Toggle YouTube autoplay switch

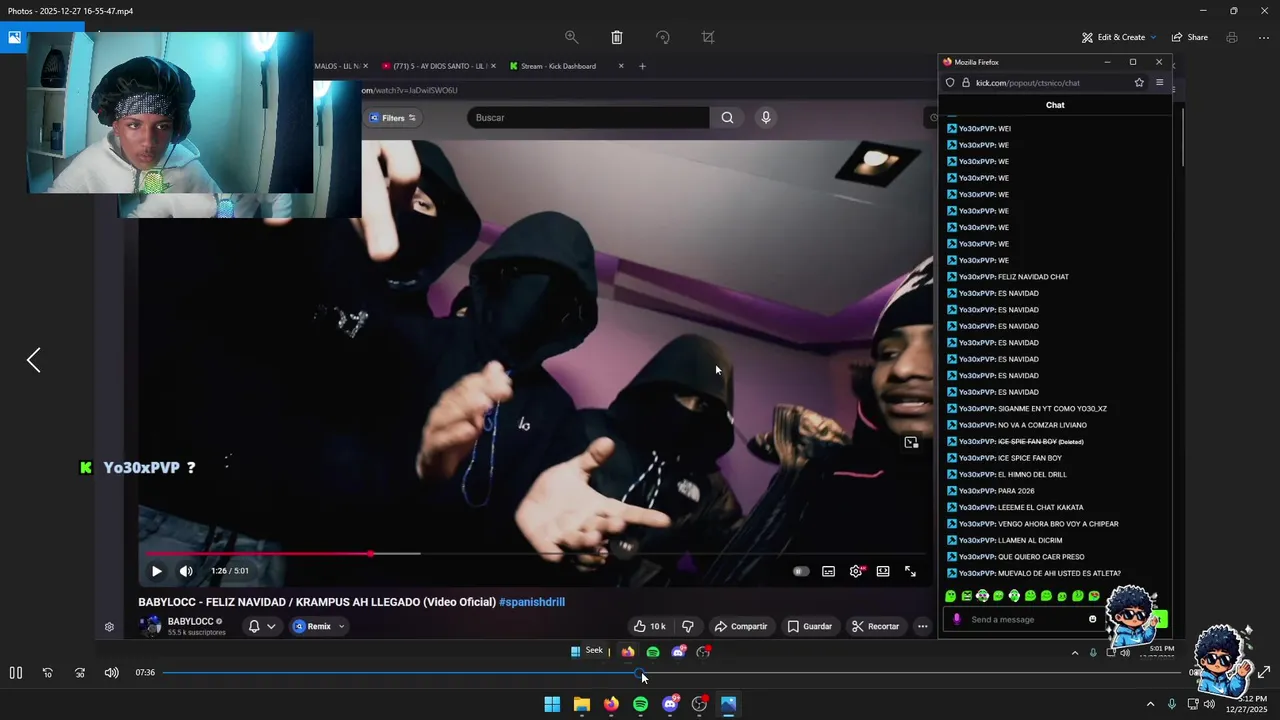[x=801, y=571]
